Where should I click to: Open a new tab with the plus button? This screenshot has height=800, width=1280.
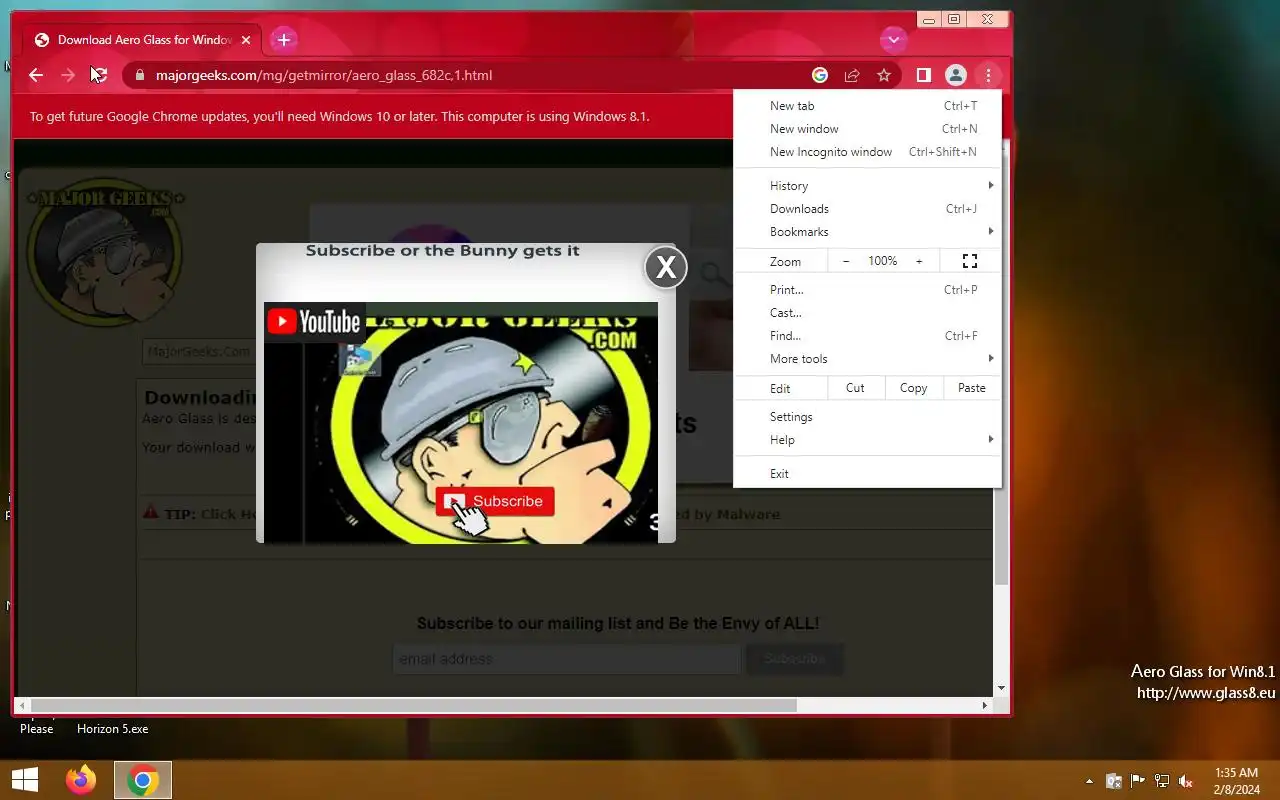click(x=284, y=40)
